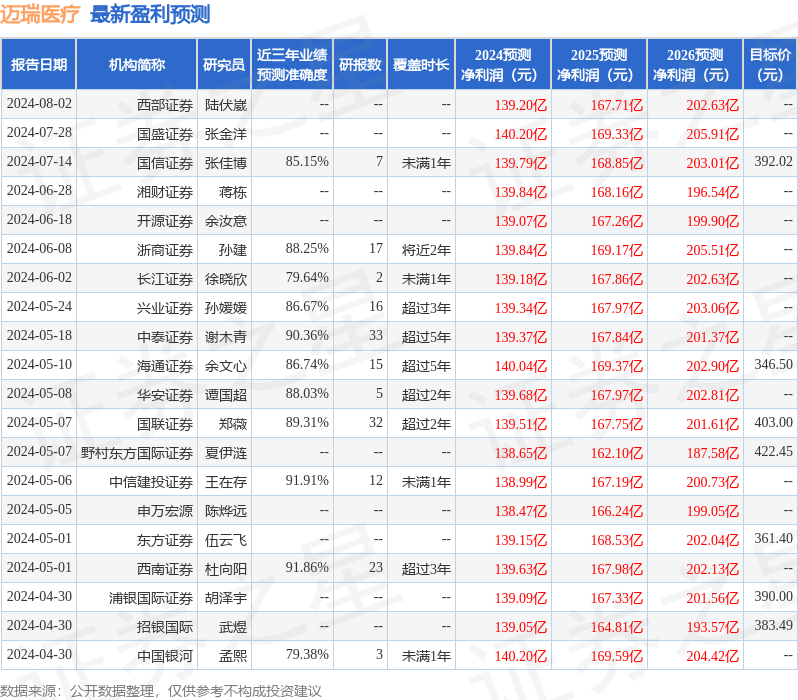Select coverage duration 将近2年
The image size is (798, 700).
tap(426, 250)
